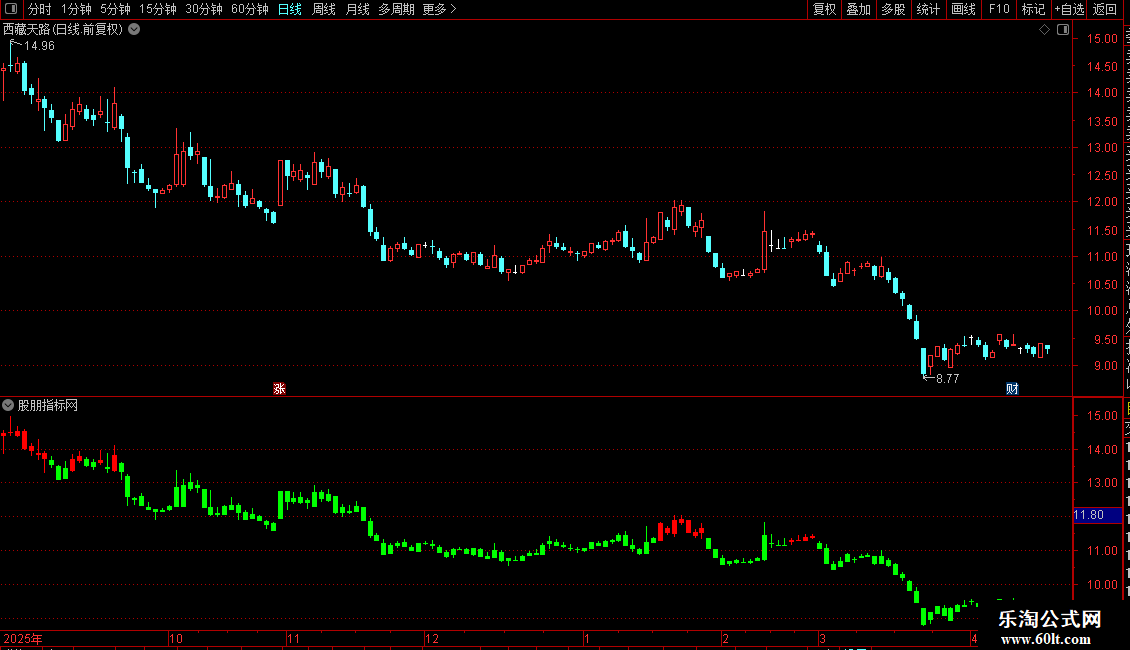Toggle the side panel icon in chart corner
Image resolution: width=1130 pixels, height=650 pixels.
click(x=1063, y=30)
